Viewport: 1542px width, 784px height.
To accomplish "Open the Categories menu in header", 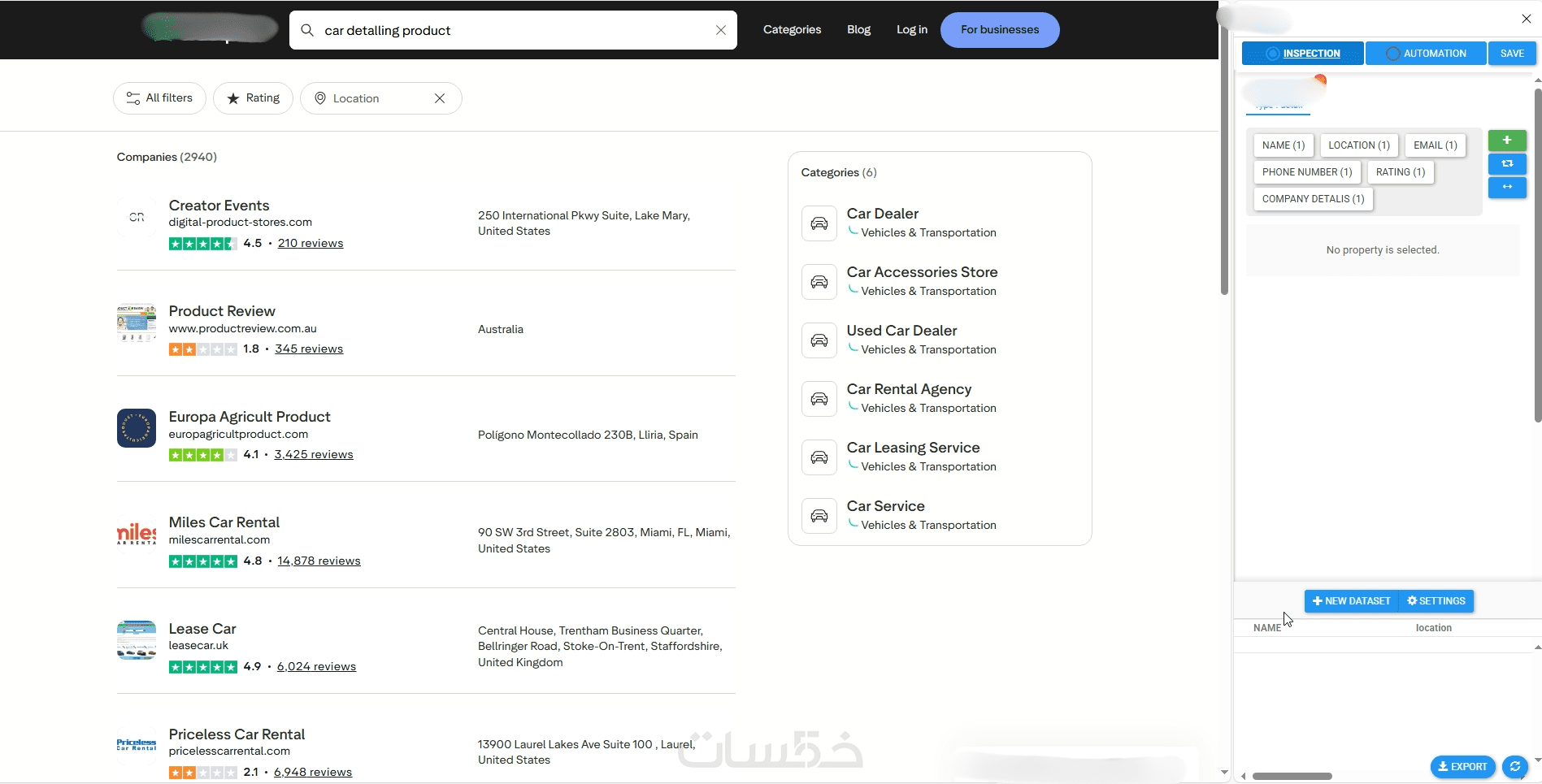I will (792, 30).
